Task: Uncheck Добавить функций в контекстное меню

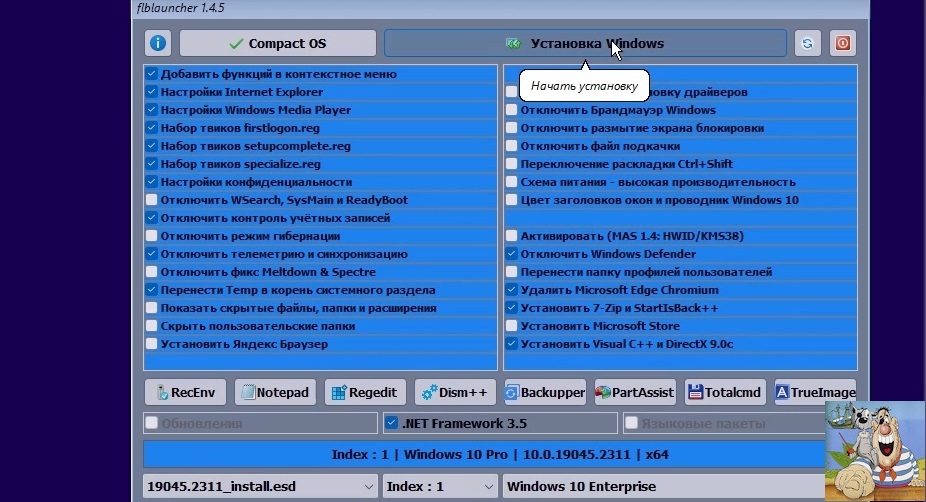Action: [x=152, y=74]
